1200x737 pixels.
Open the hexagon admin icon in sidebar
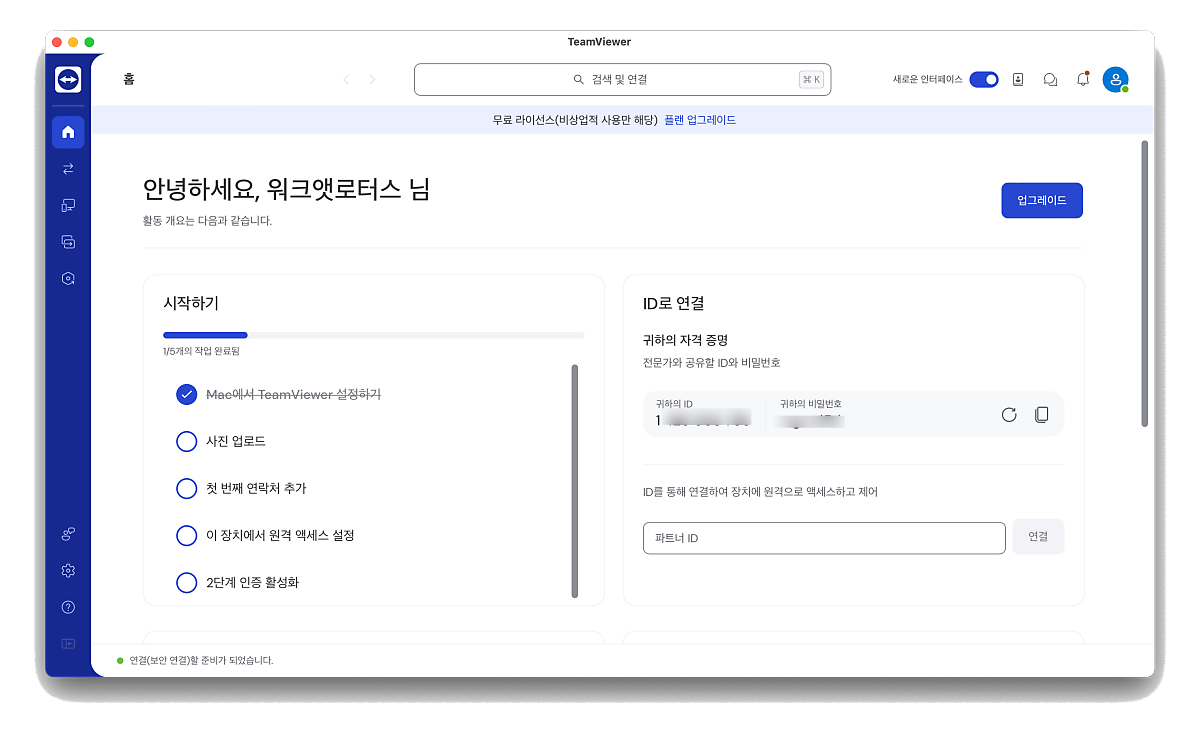coord(68,279)
